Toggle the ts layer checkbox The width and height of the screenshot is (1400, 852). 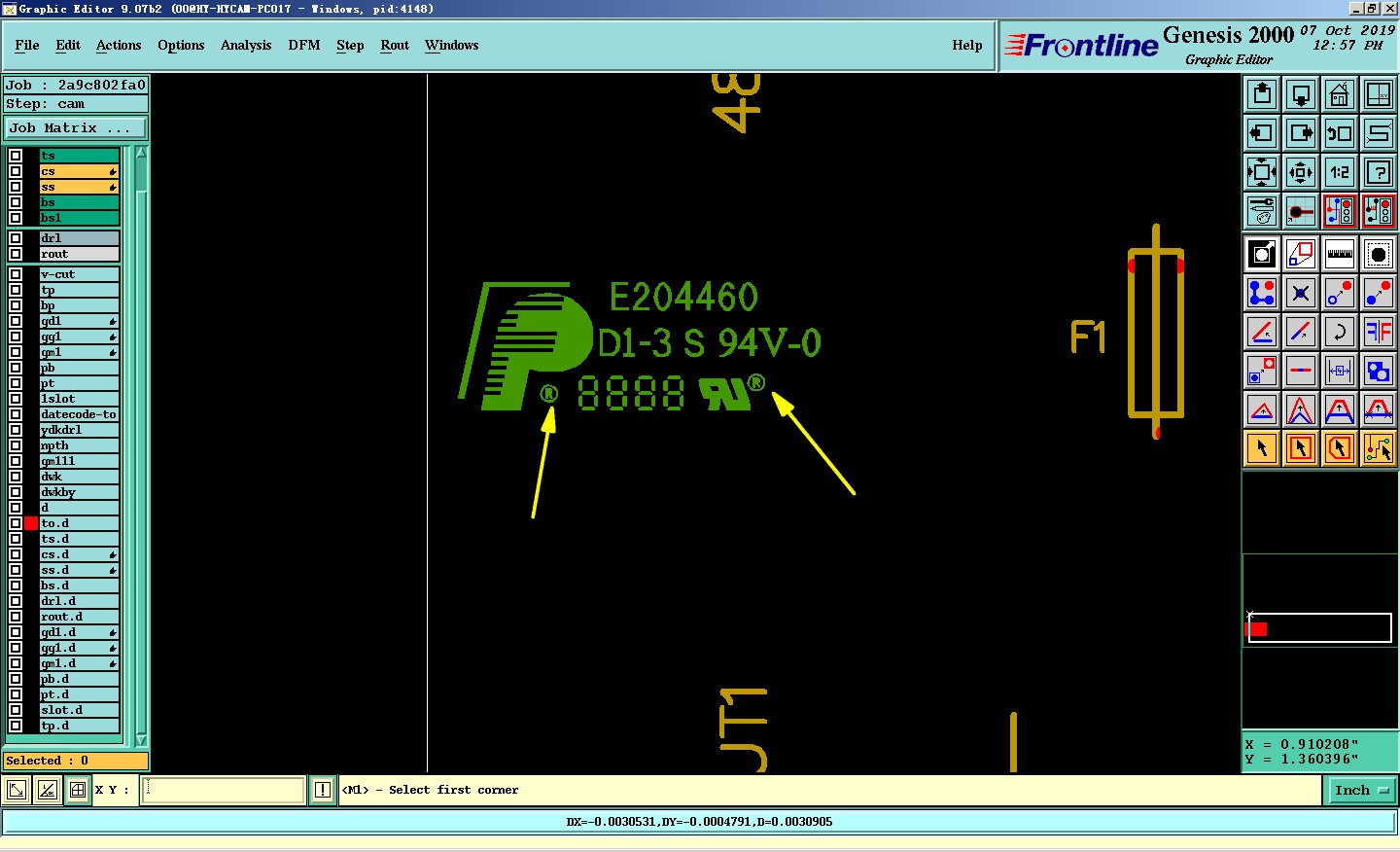[16, 156]
